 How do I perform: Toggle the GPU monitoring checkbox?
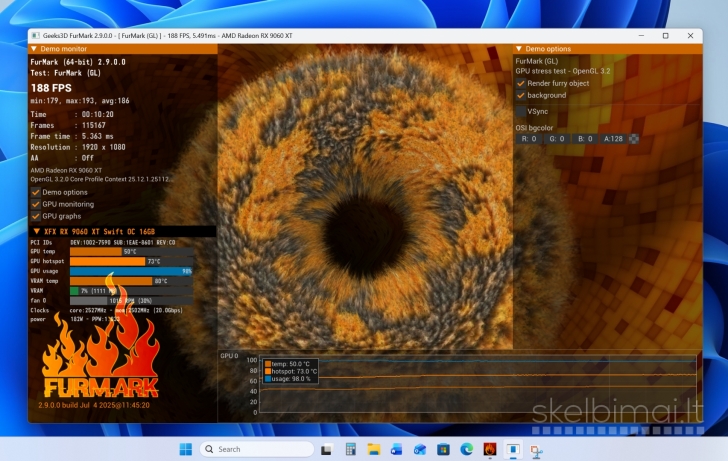click(36, 204)
